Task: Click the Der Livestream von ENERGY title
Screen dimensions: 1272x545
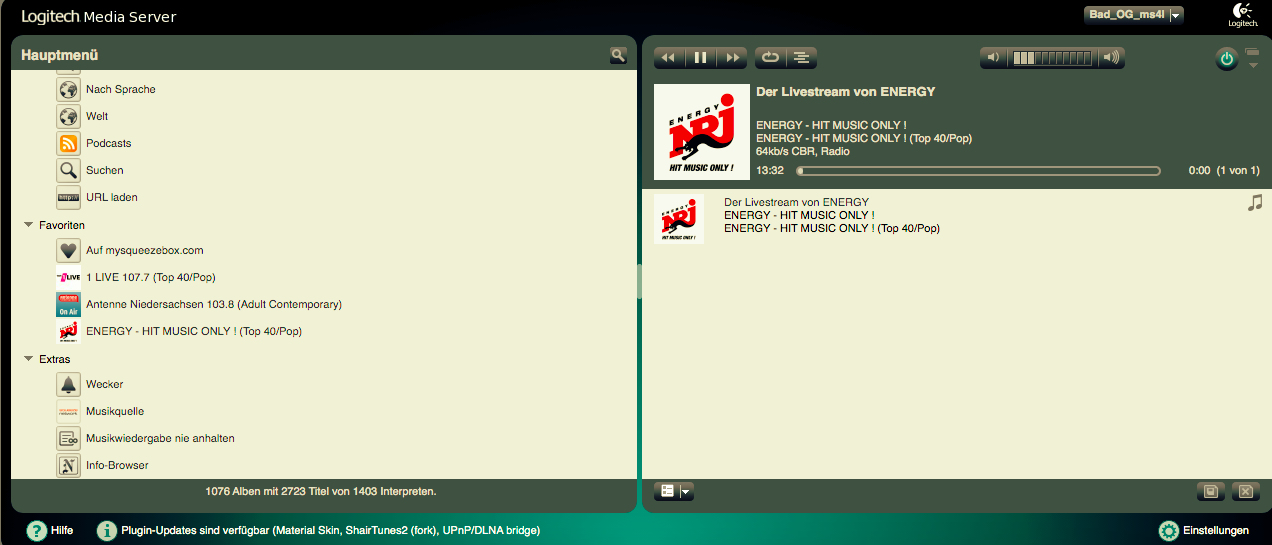Action: [x=846, y=91]
